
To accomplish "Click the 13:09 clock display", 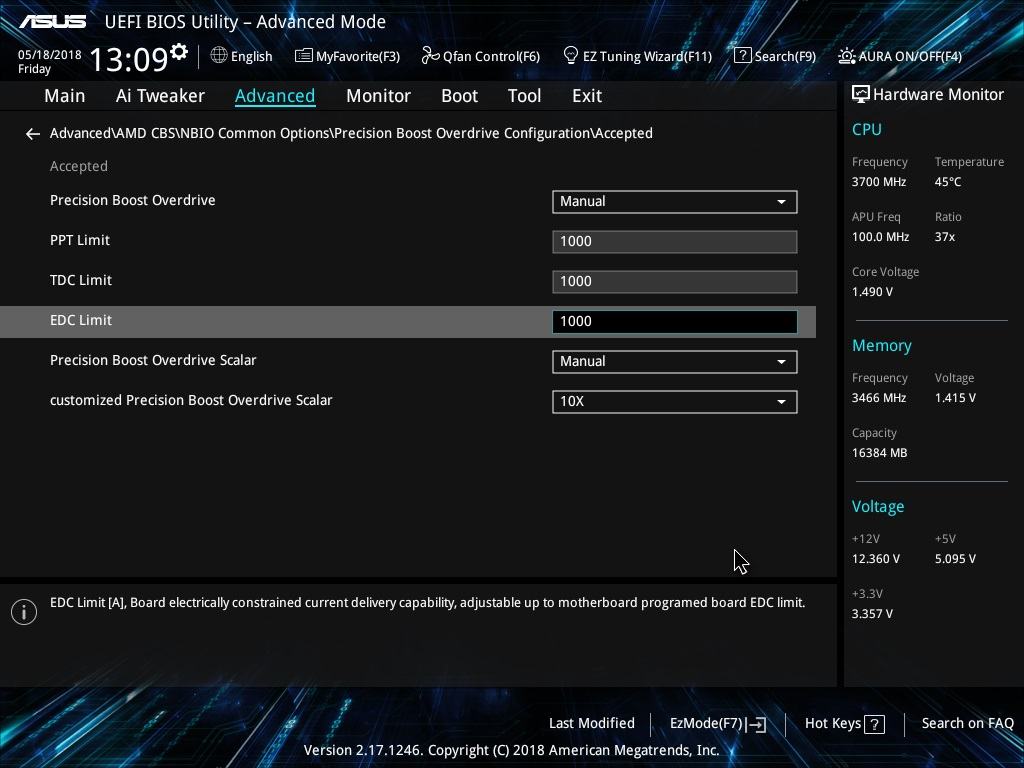I will click(128, 59).
